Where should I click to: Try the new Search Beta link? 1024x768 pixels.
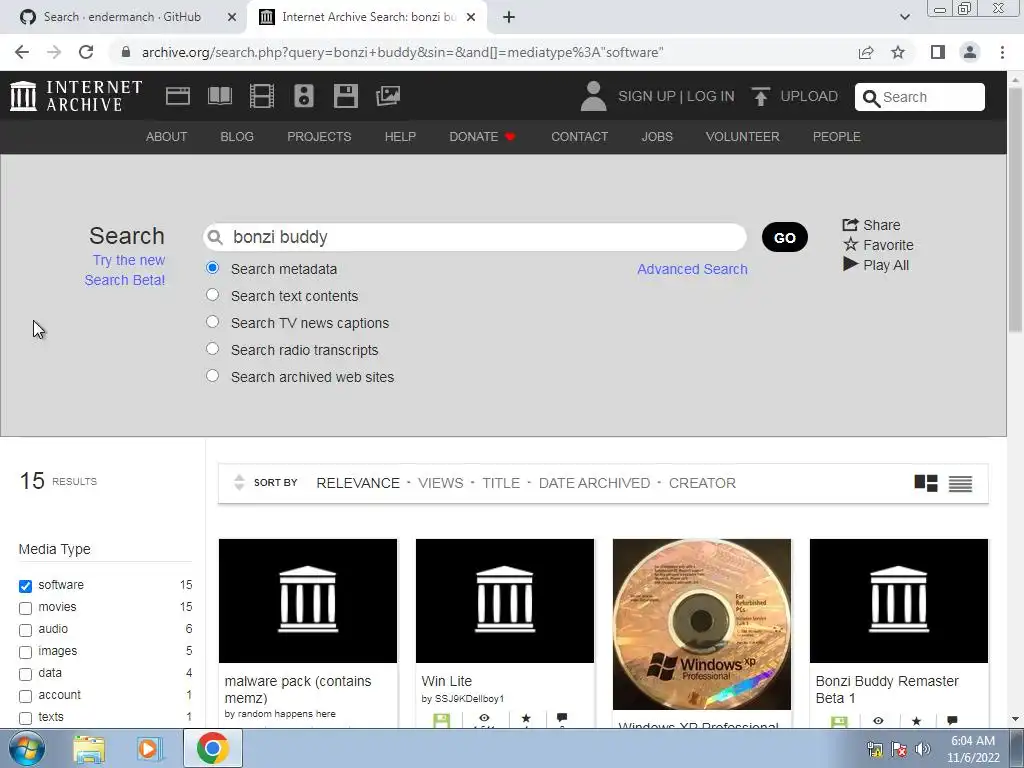point(125,270)
